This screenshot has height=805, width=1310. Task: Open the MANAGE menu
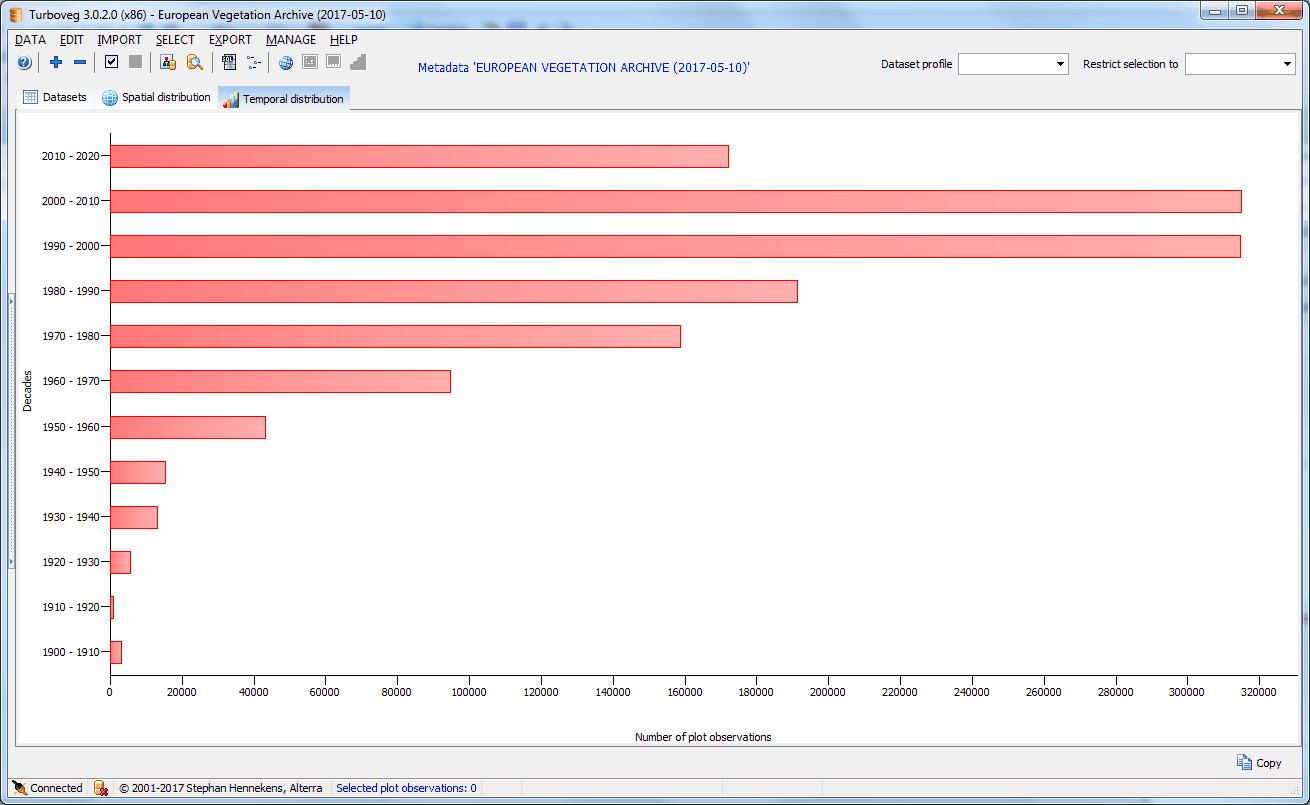290,40
